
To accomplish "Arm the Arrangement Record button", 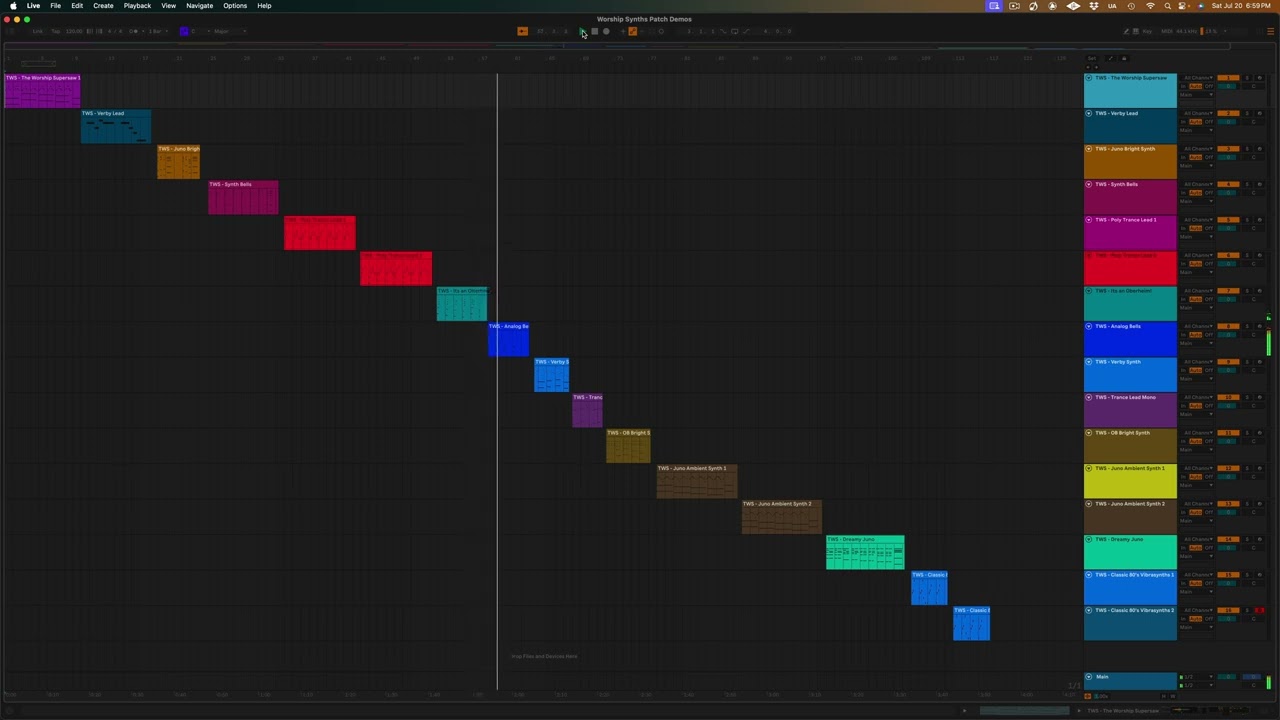I will [x=605, y=31].
